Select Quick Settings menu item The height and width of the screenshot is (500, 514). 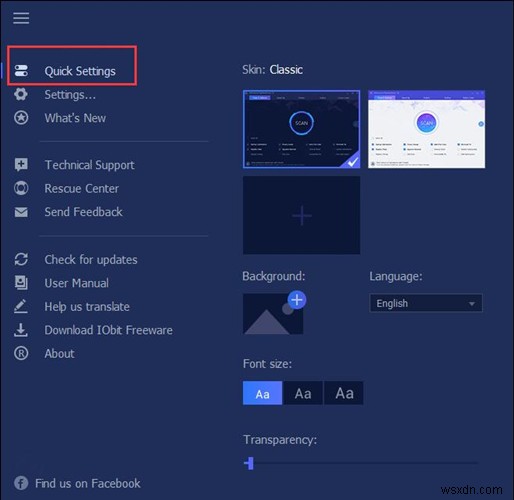tap(80, 71)
